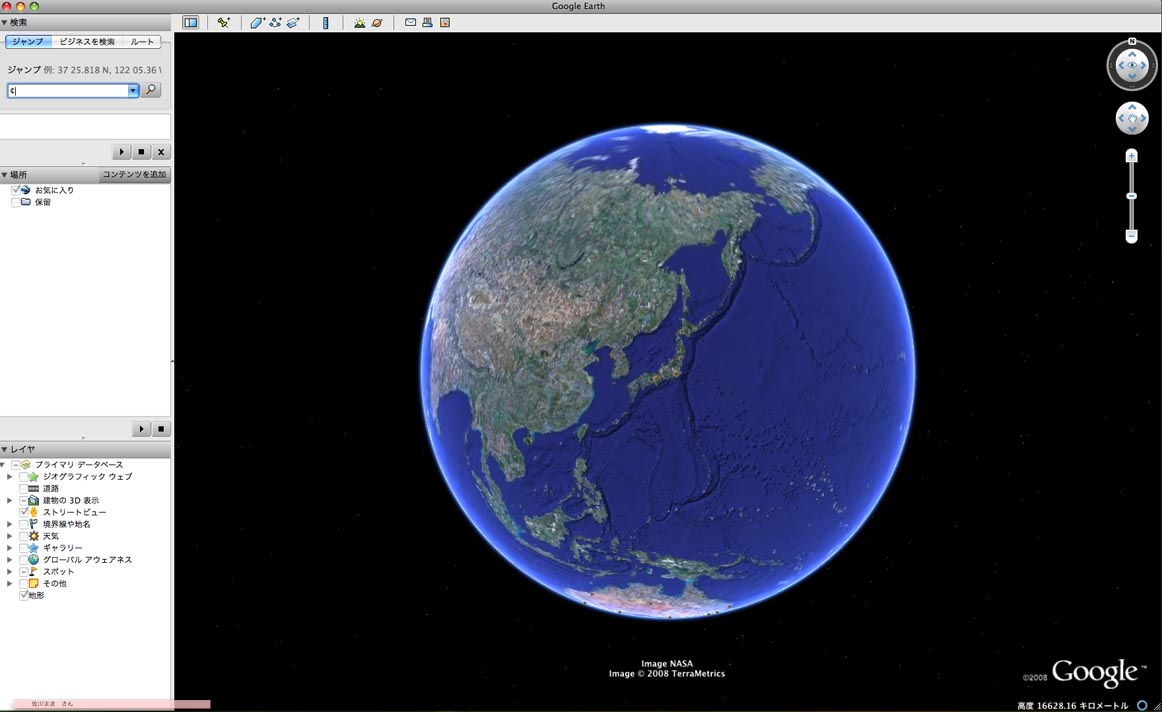
Task: Click inside the ジャンプ search input field
Action: (67, 90)
